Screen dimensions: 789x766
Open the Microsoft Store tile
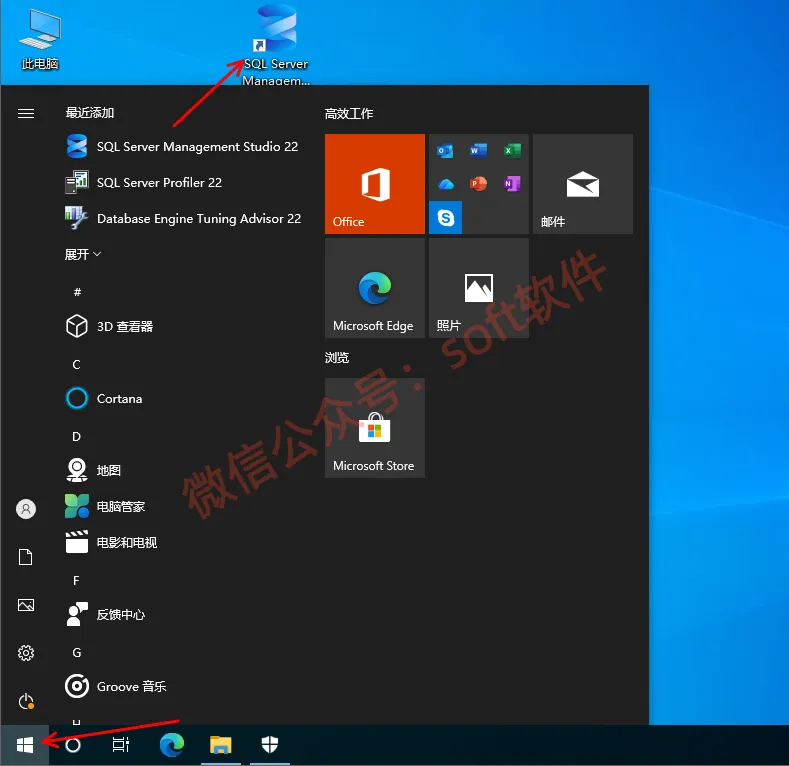(x=375, y=428)
